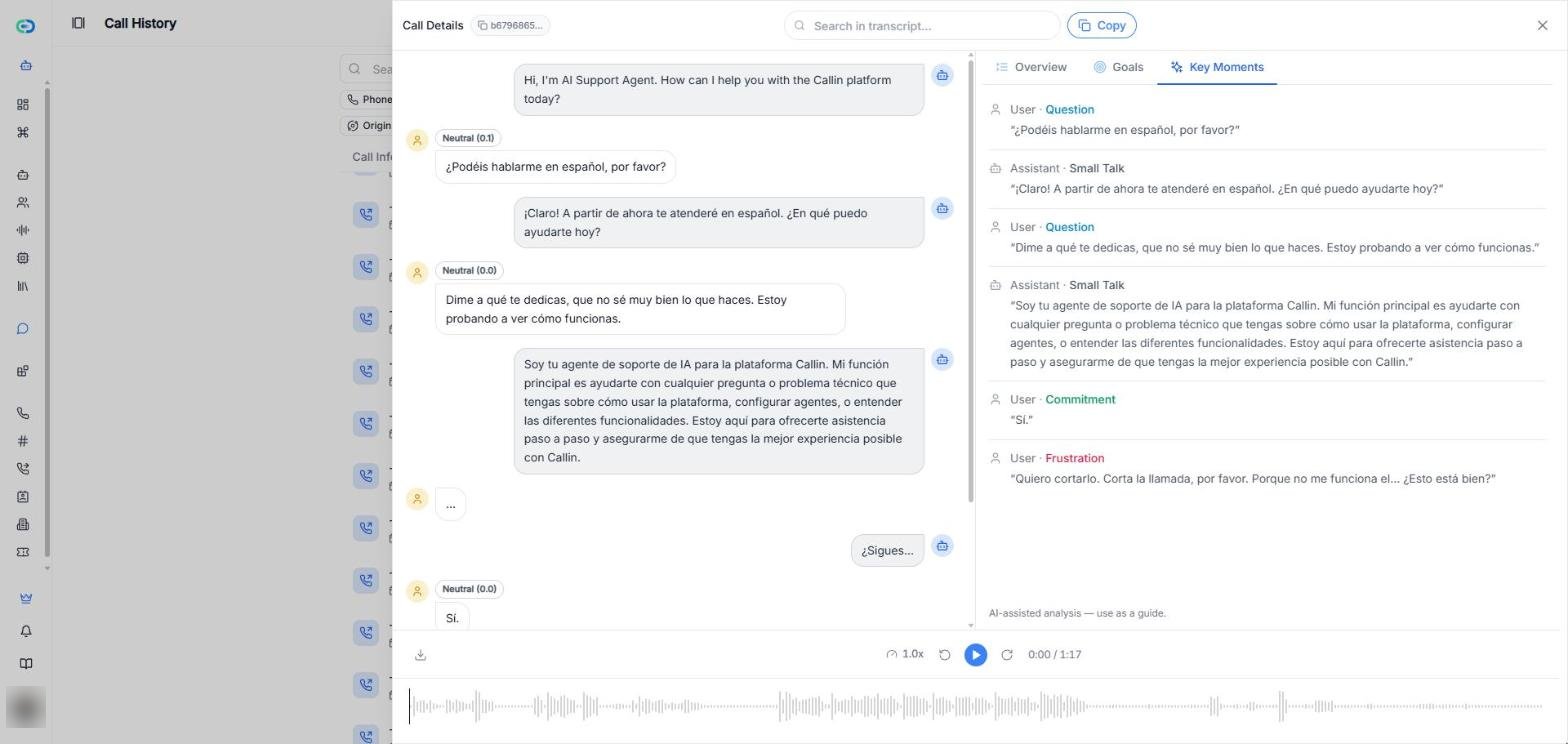Open the library books icon in sidebar
This screenshot has height=744, width=1568.
coord(23,286)
